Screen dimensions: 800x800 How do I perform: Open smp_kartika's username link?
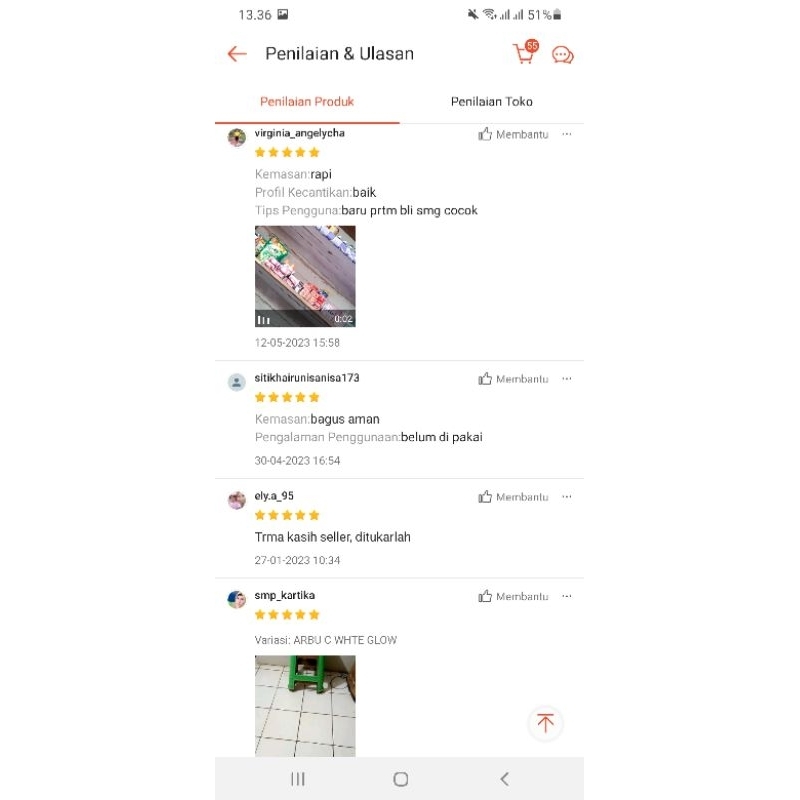285,595
